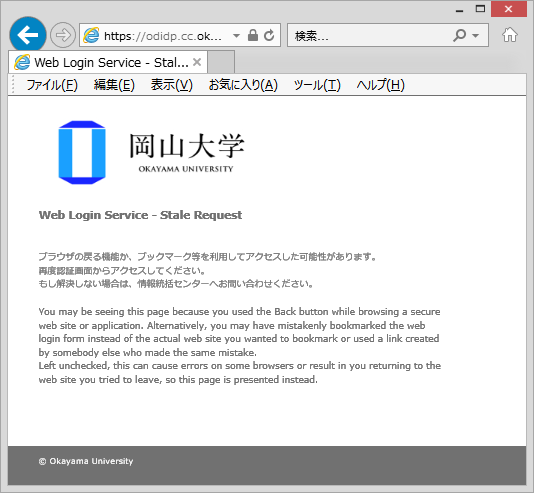Open the ツール(T) menu
534x493 pixels.
point(317,85)
